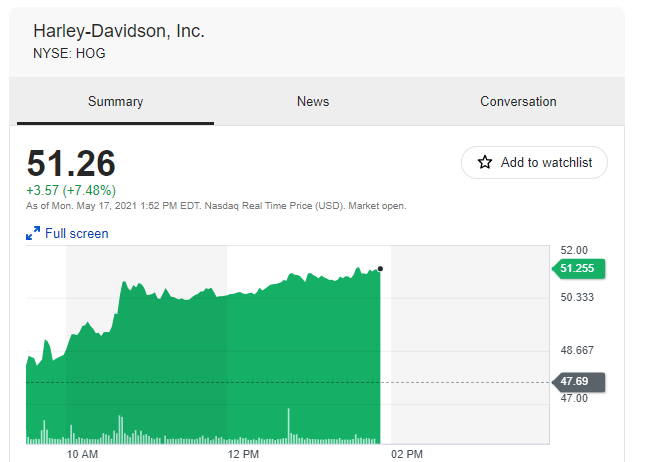Open the Conversation tab
The width and height of the screenshot is (652, 462).
(518, 101)
